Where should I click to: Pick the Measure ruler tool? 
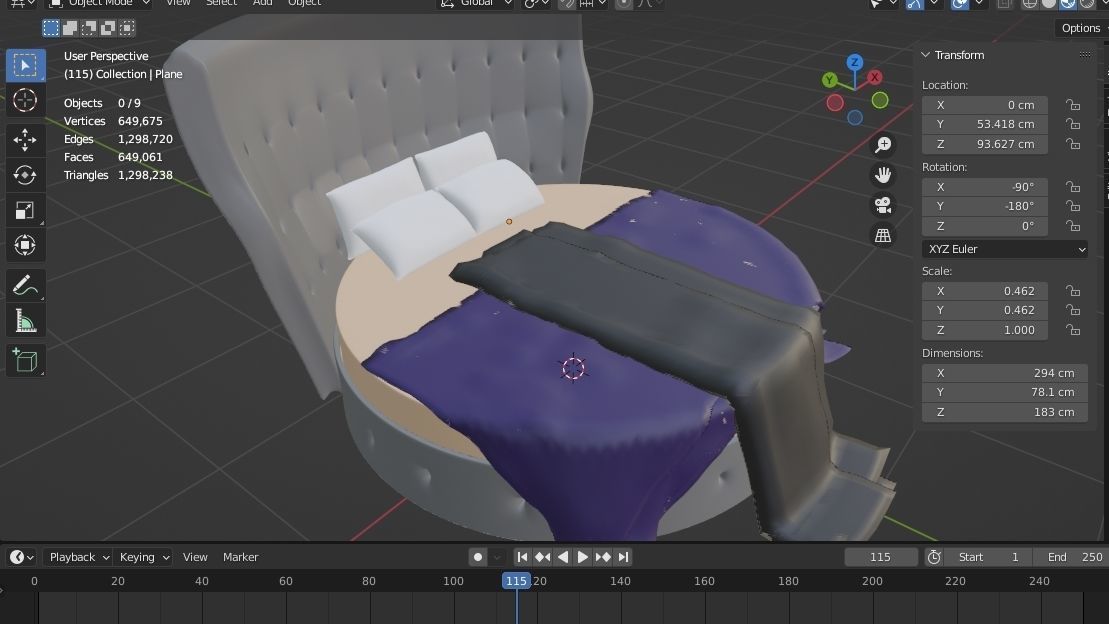25,320
